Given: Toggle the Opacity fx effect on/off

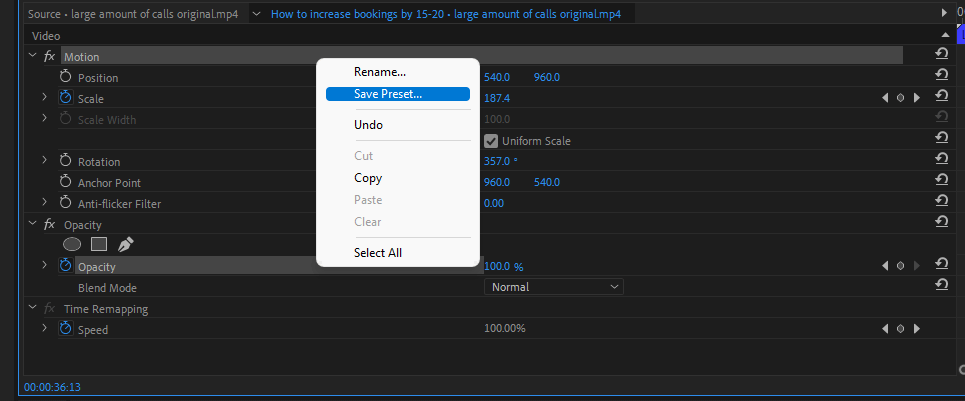Looking at the screenshot, I should point(49,225).
